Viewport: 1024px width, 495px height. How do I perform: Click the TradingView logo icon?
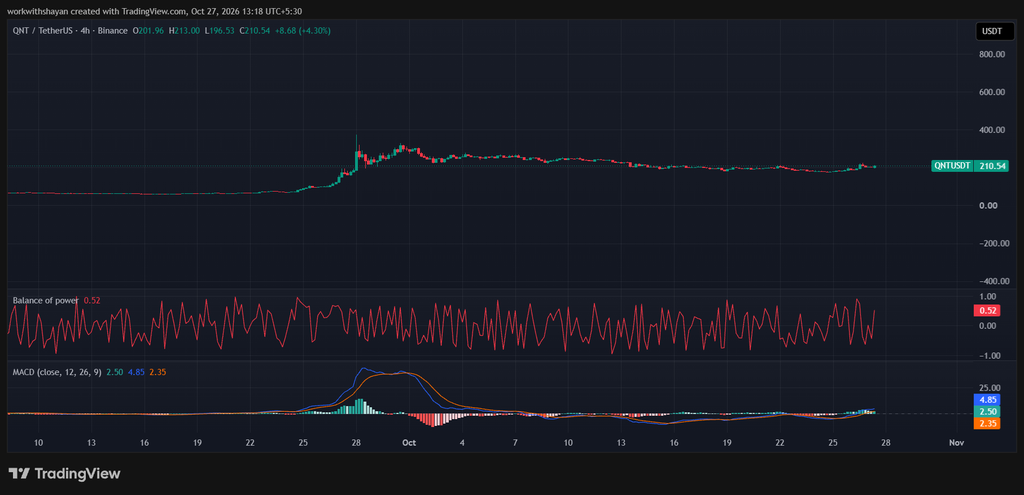tap(18, 473)
